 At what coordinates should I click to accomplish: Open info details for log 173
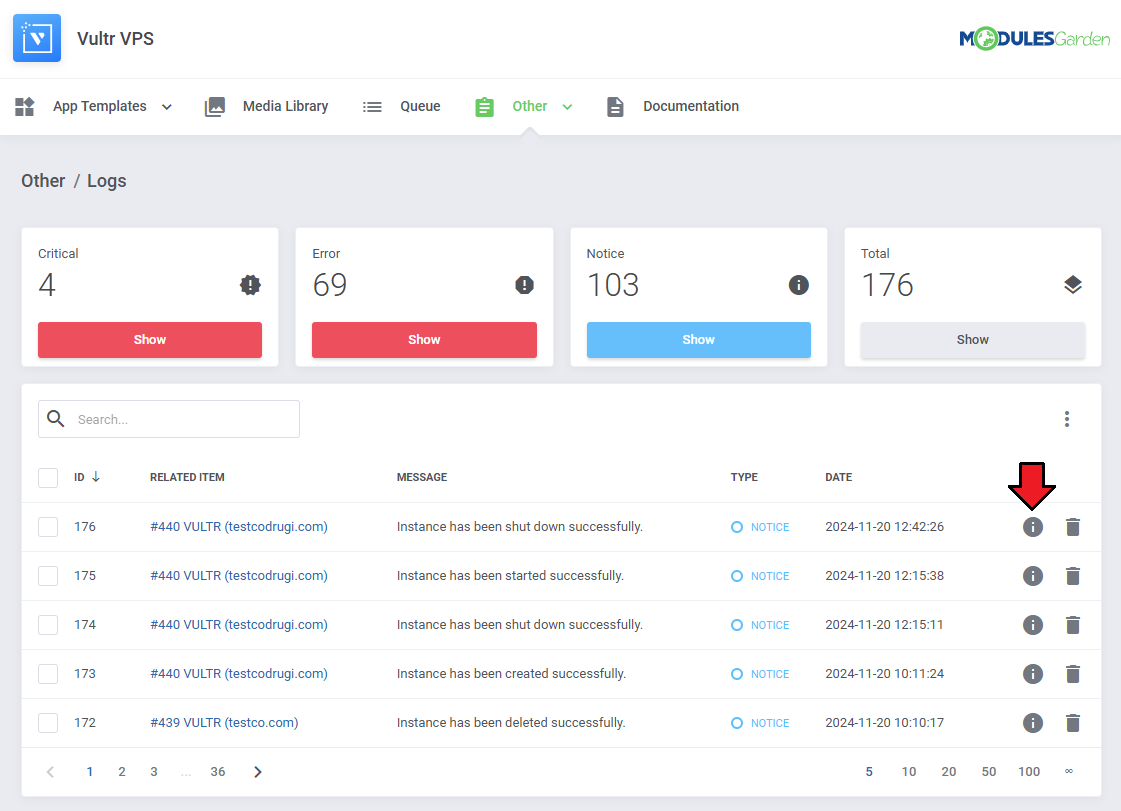[1032, 674]
